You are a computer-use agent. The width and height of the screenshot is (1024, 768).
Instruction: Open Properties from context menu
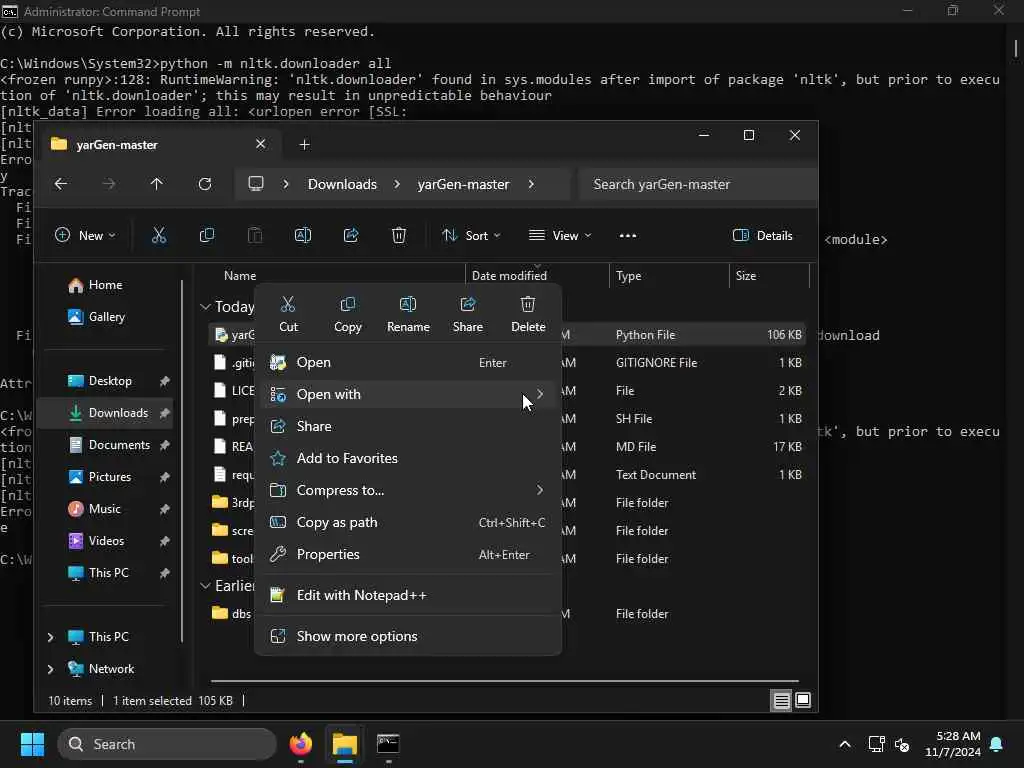click(408, 554)
